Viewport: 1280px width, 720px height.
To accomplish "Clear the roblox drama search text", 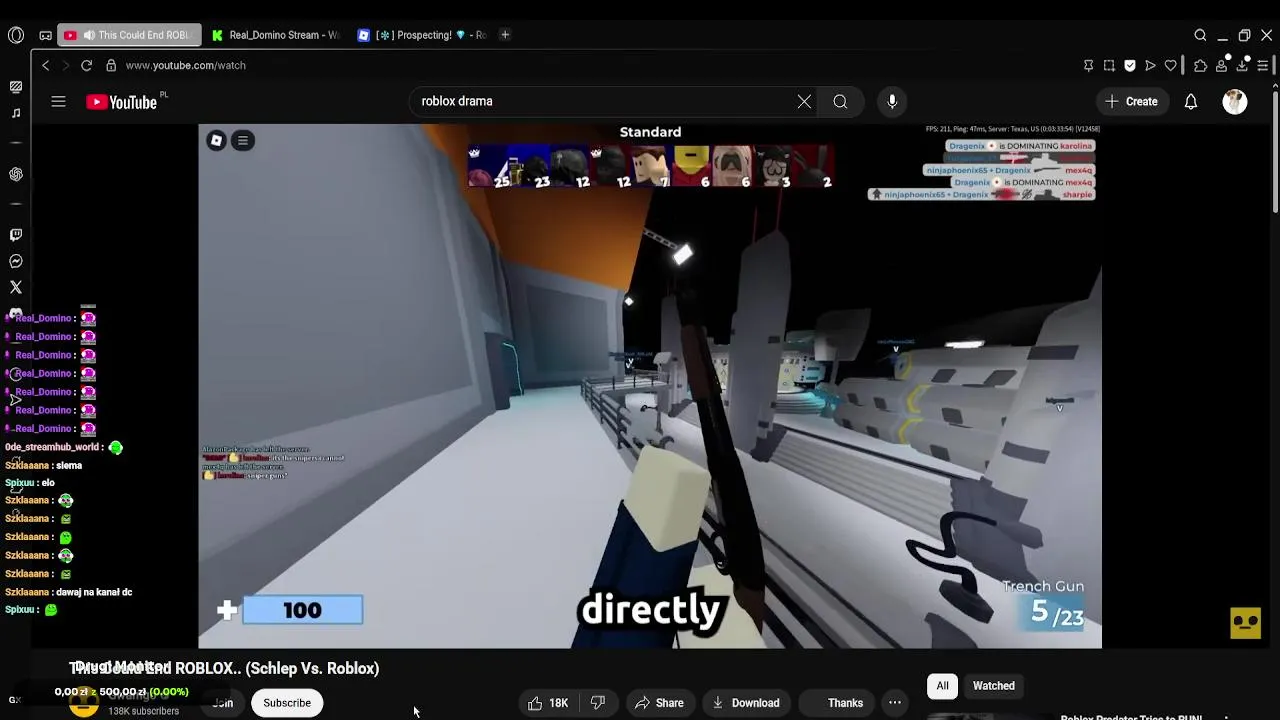I will click(x=804, y=101).
